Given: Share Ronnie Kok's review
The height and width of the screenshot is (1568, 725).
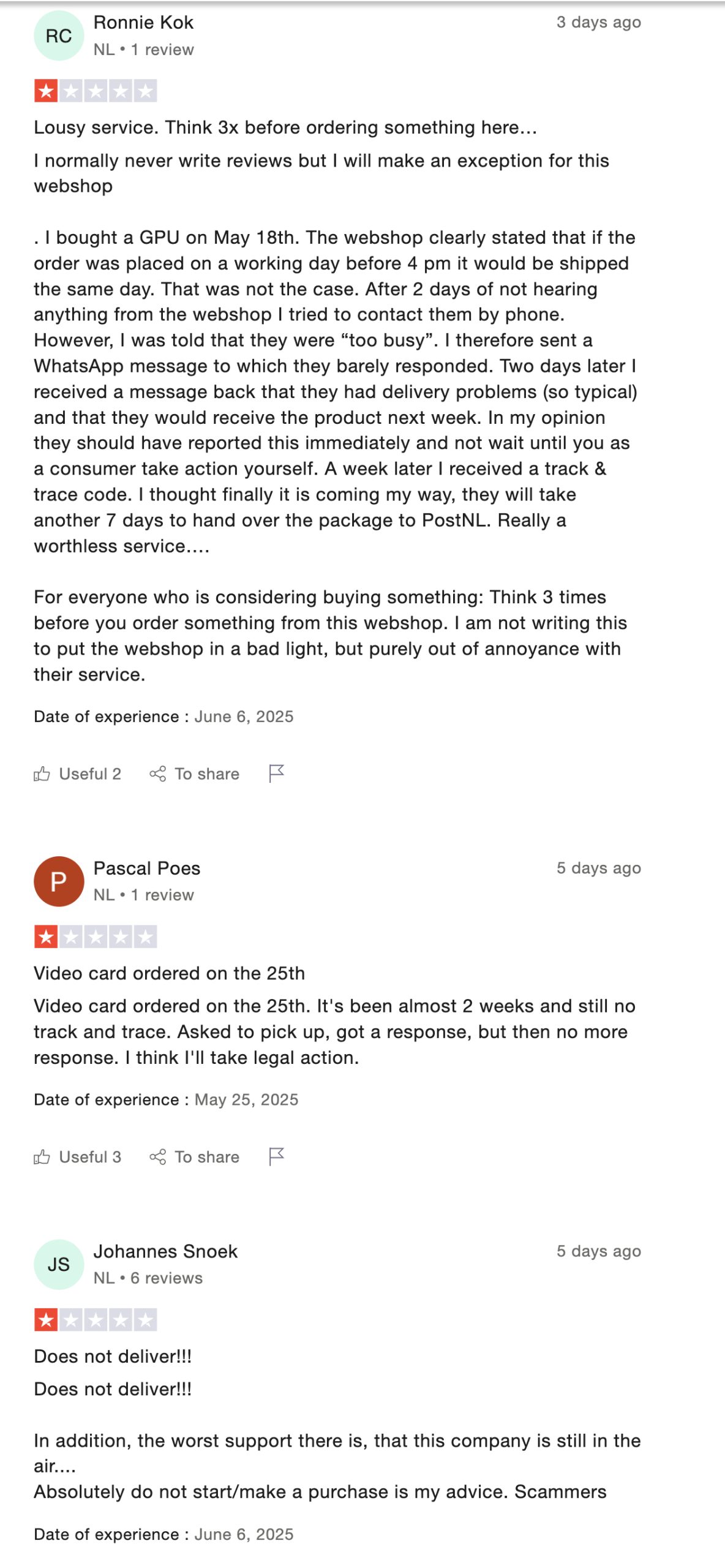Looking at the screenshot, I should (x=195, y=774).
